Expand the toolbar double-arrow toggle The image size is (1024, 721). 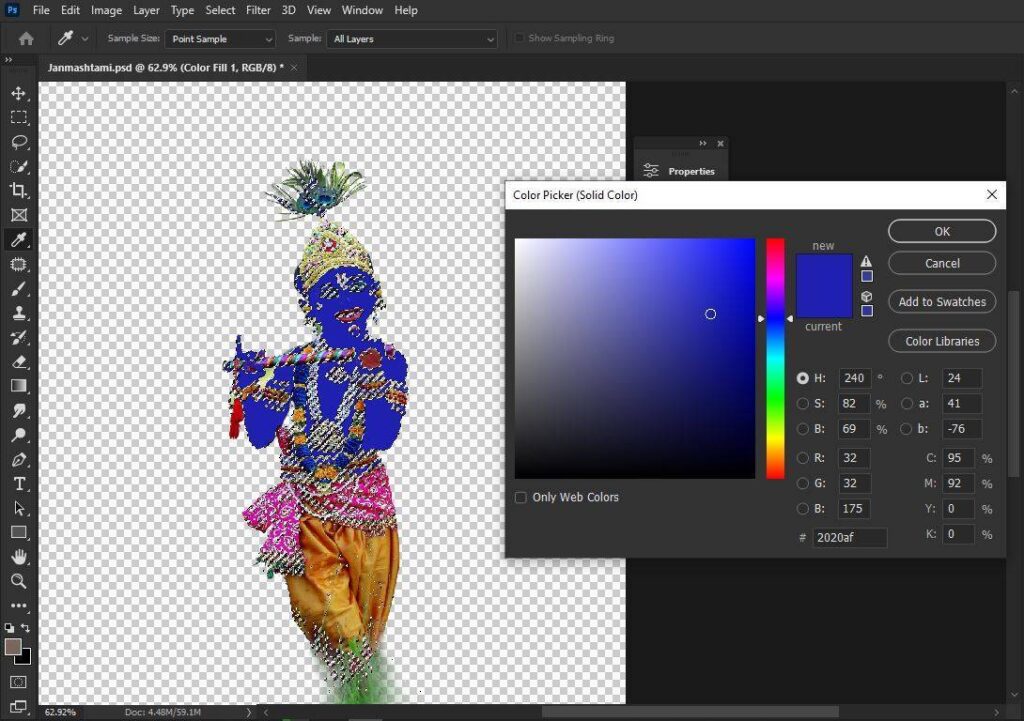pos(8,60)
